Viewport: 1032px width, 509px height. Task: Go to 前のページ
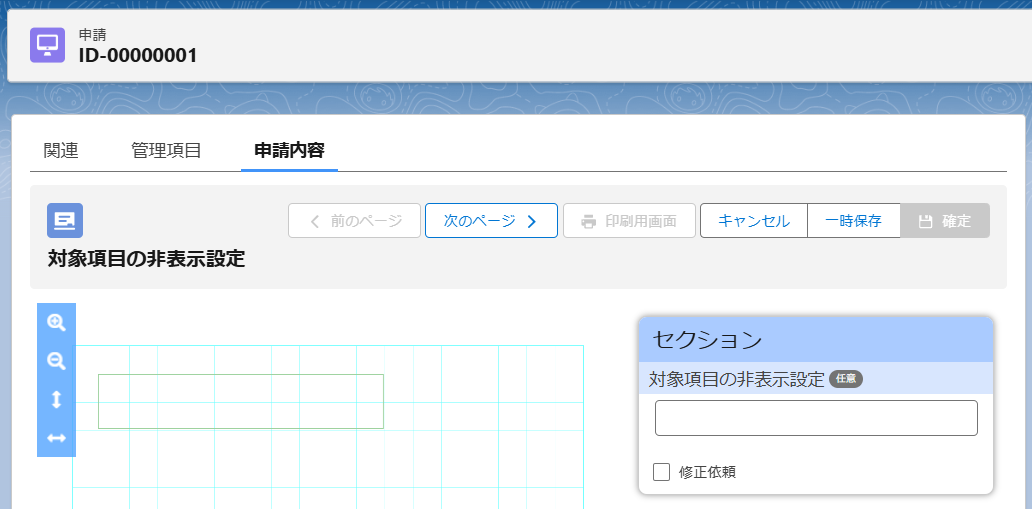(x=354, y=221)
